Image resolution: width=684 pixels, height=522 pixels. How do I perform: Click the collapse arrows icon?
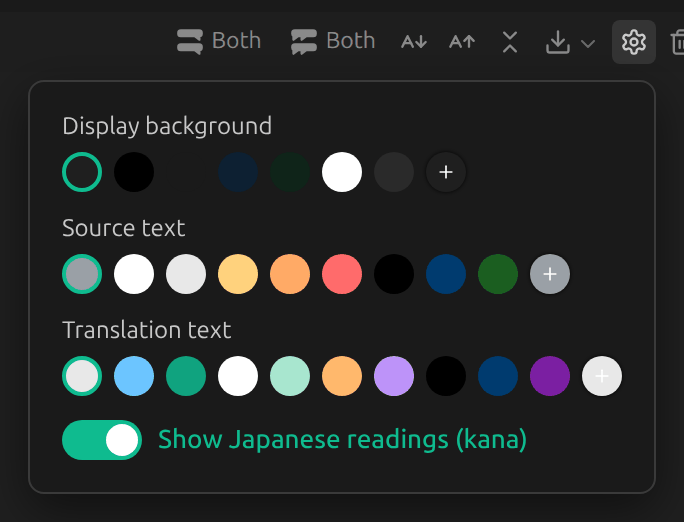(510, 42)
